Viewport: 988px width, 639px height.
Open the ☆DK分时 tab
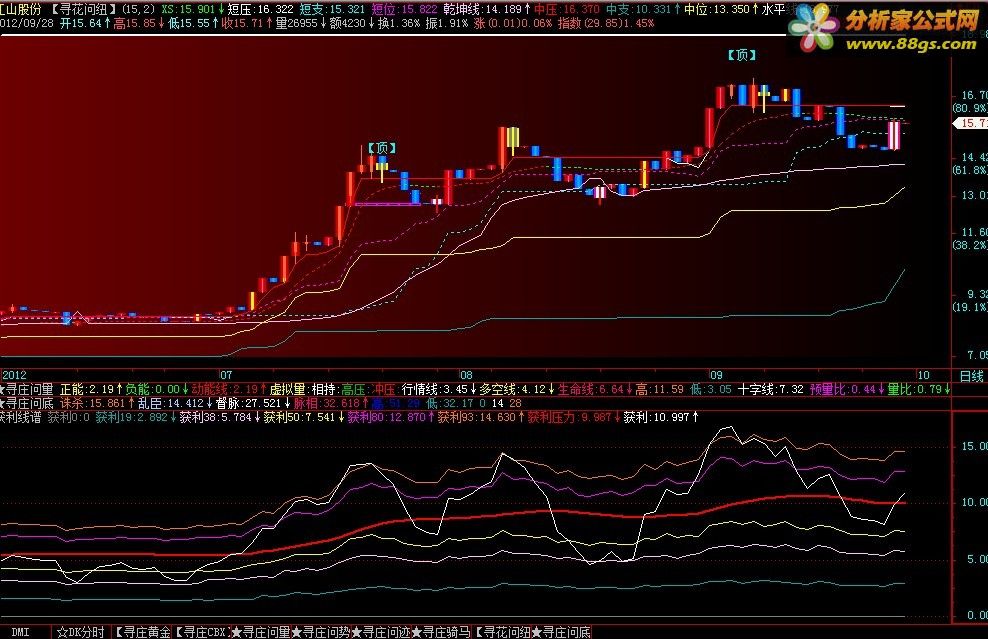(x=81, y=632)
